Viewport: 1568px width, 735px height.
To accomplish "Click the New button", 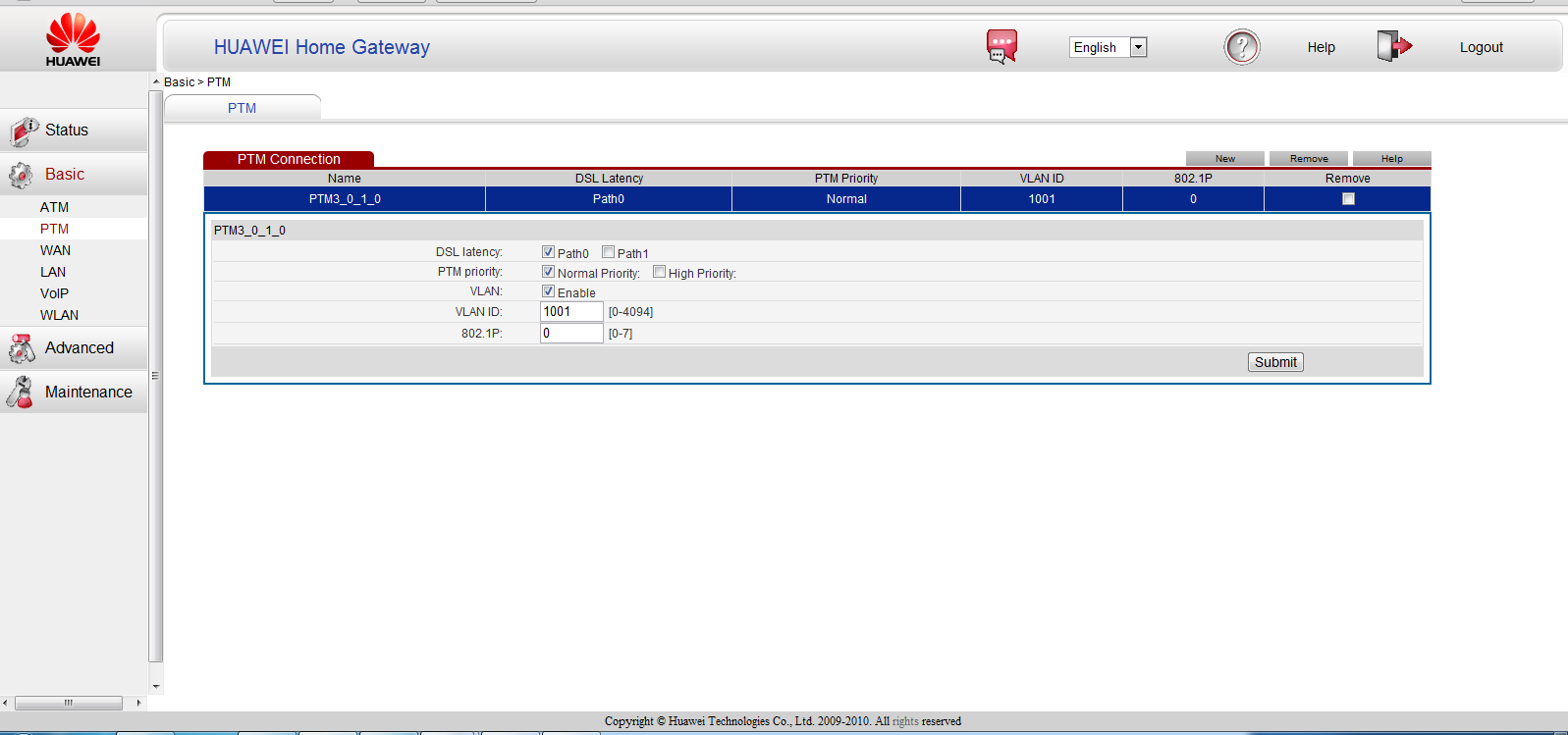I will coord(1225,159).
